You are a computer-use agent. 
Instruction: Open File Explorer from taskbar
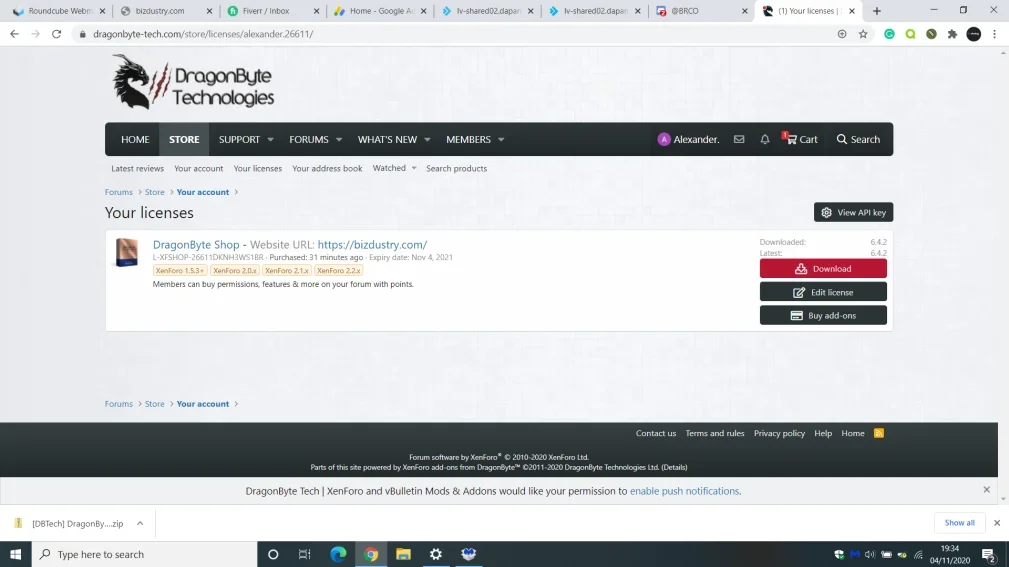tap(403, 554)
